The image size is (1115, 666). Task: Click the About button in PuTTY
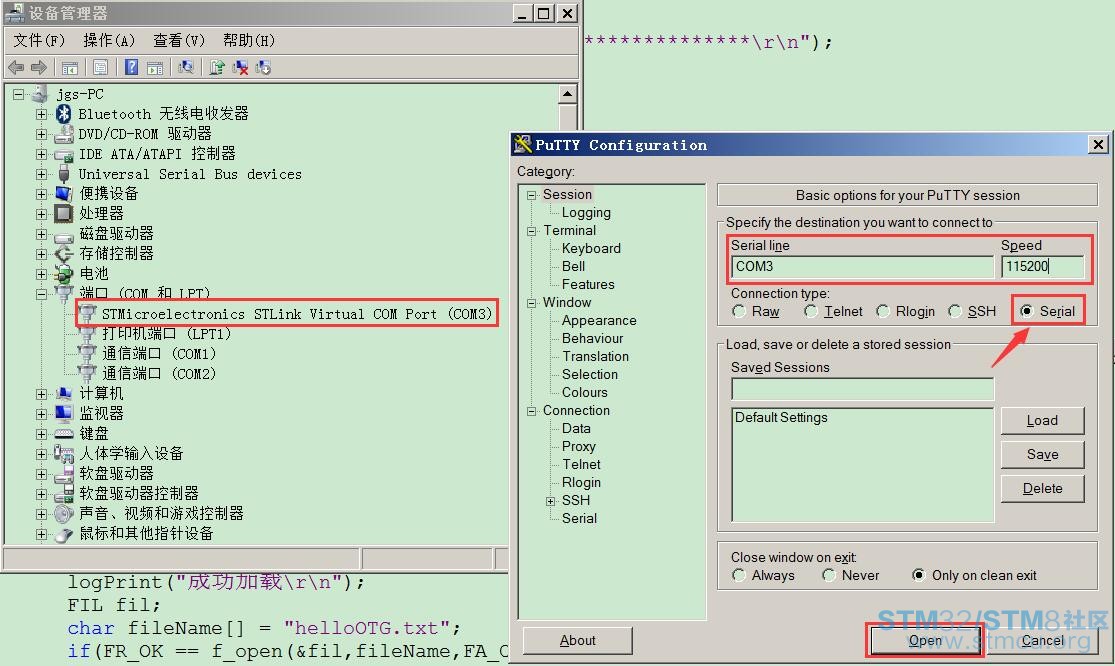[577, 640]
